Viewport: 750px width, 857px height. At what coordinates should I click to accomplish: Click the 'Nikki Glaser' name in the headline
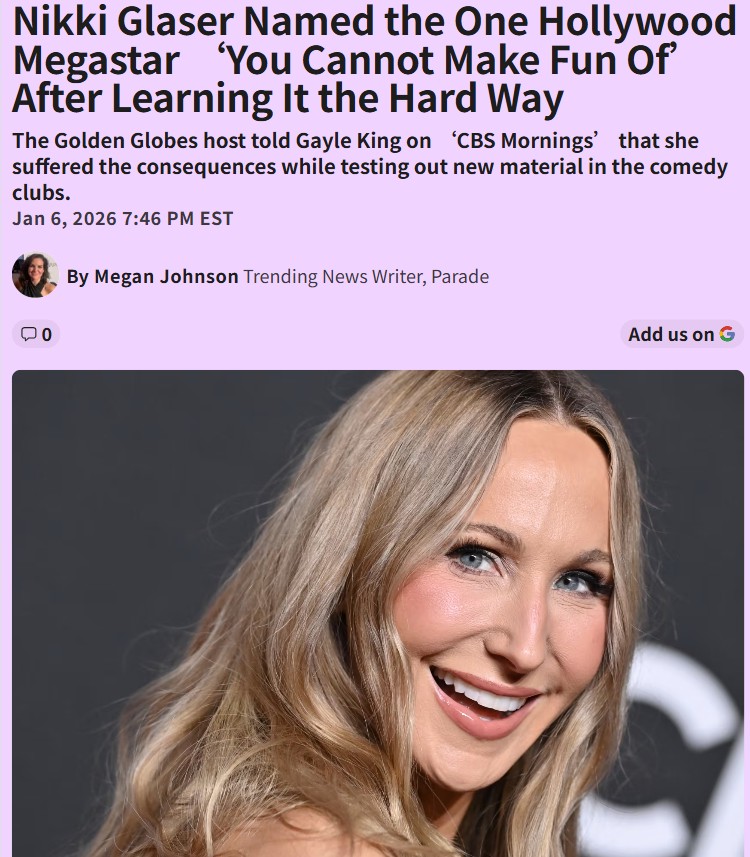coord(123,22)
